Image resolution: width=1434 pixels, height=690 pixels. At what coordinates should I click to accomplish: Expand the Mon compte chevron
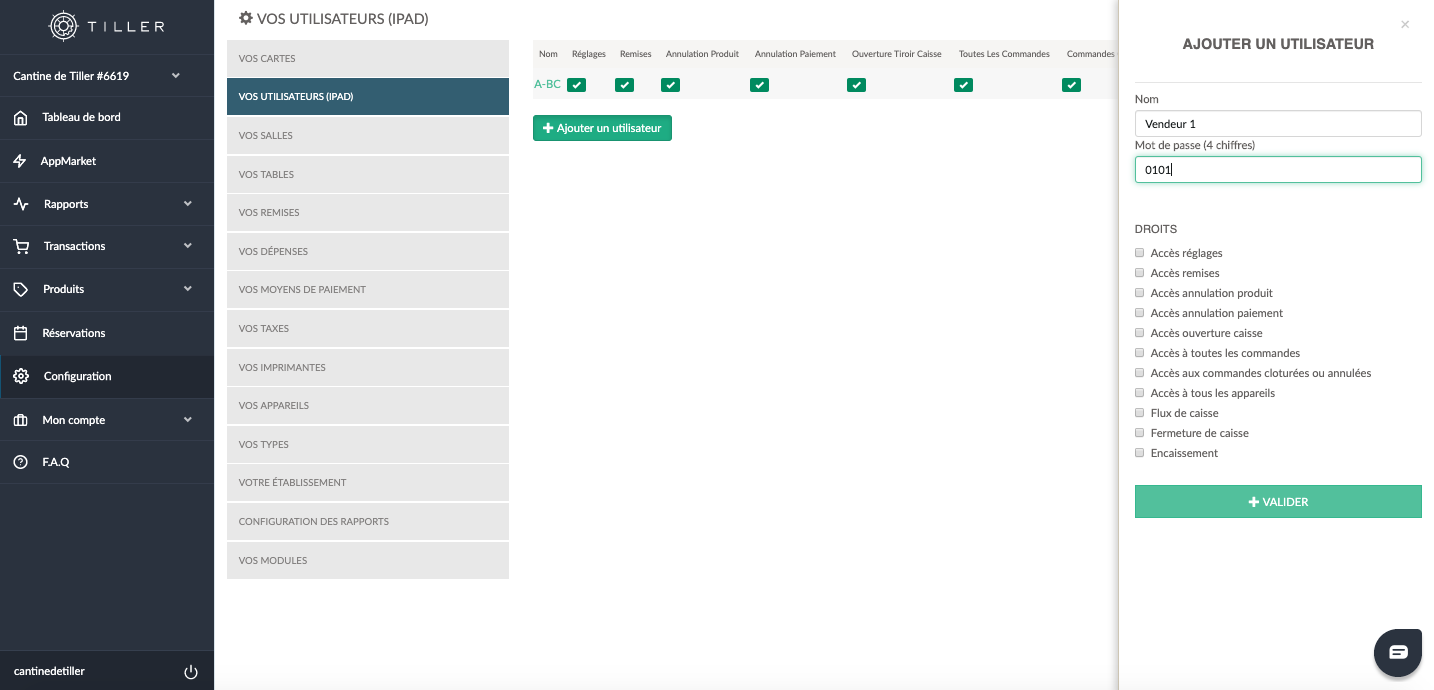pos(188,420)
